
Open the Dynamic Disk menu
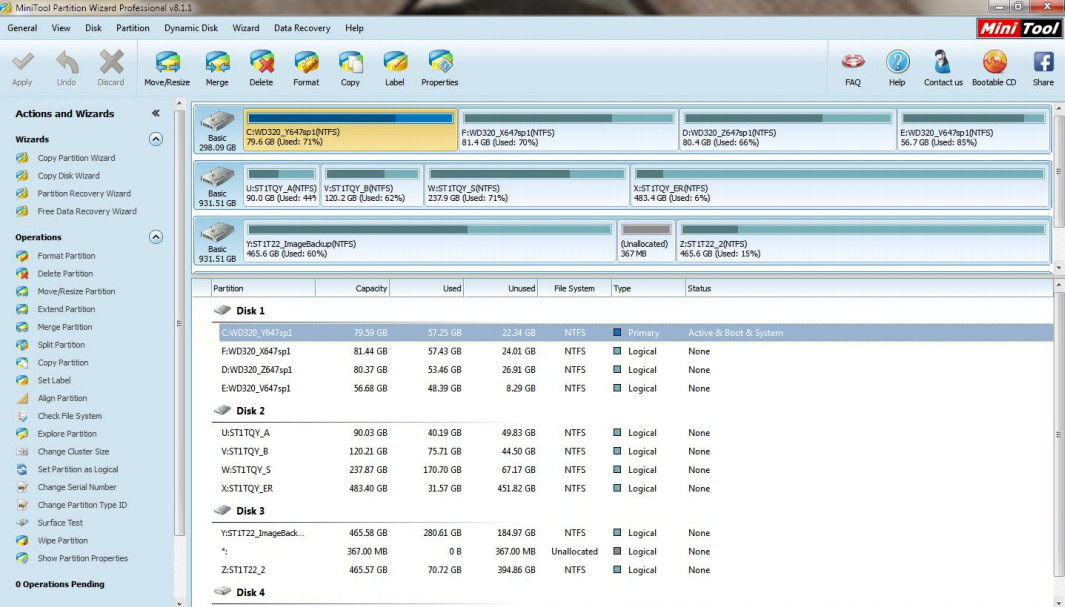click(x=191, y=28)
